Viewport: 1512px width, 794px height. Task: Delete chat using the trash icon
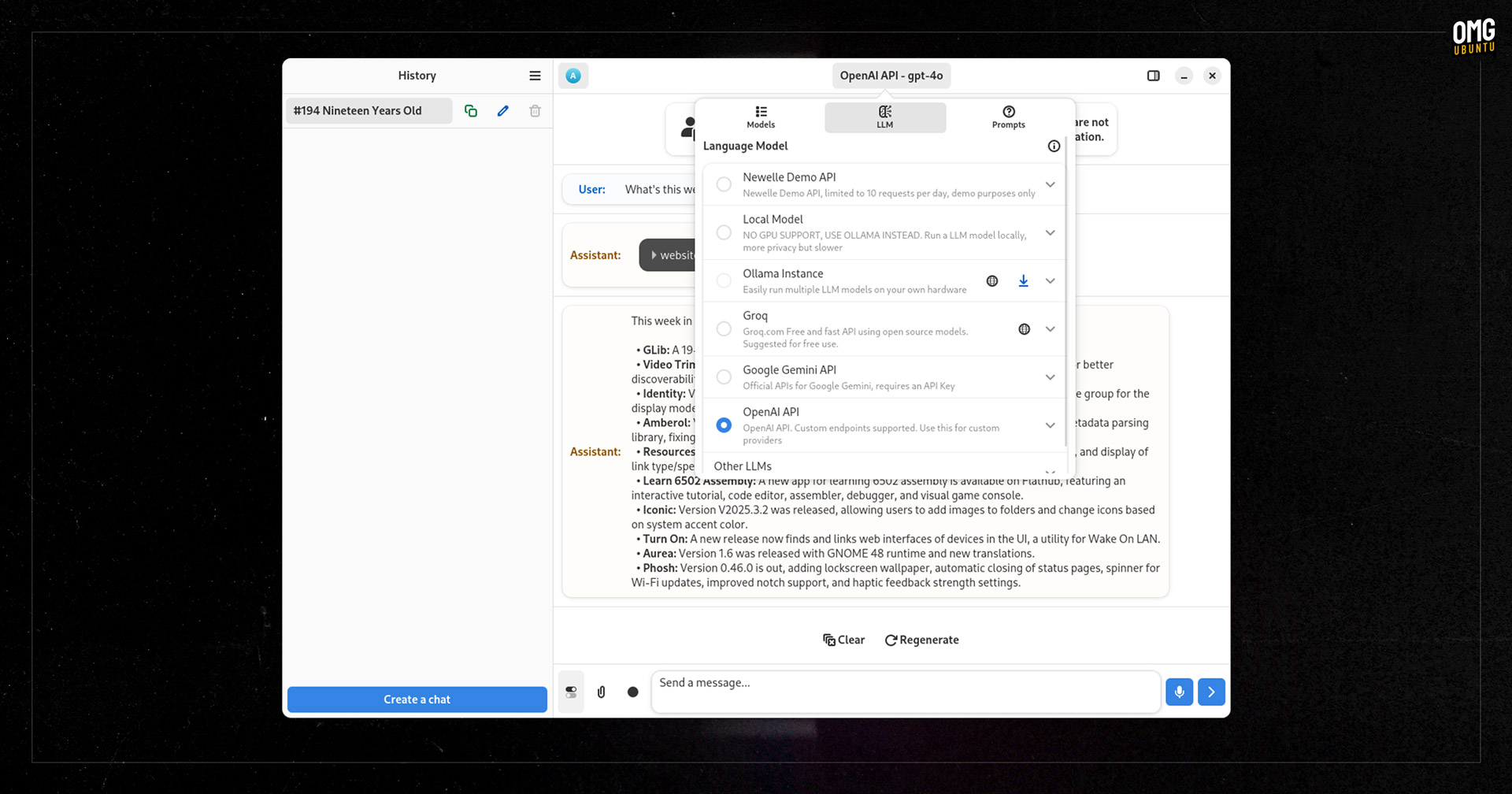click(535, 111)
